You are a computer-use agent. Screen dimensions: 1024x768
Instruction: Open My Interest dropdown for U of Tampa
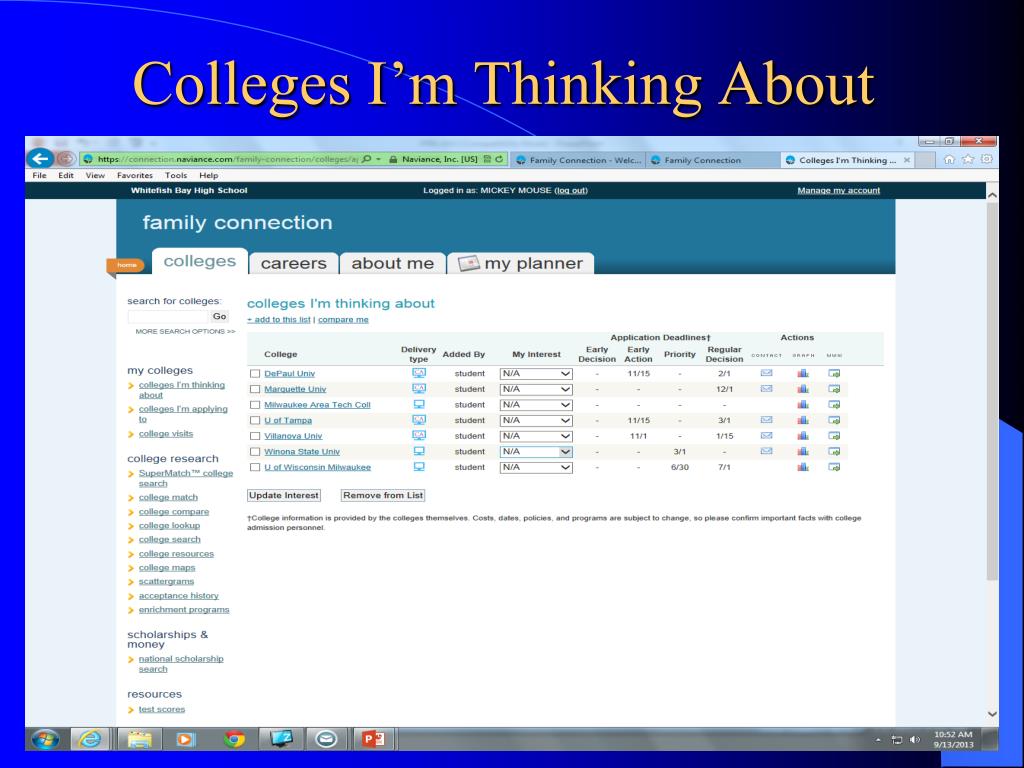(536, 421)
